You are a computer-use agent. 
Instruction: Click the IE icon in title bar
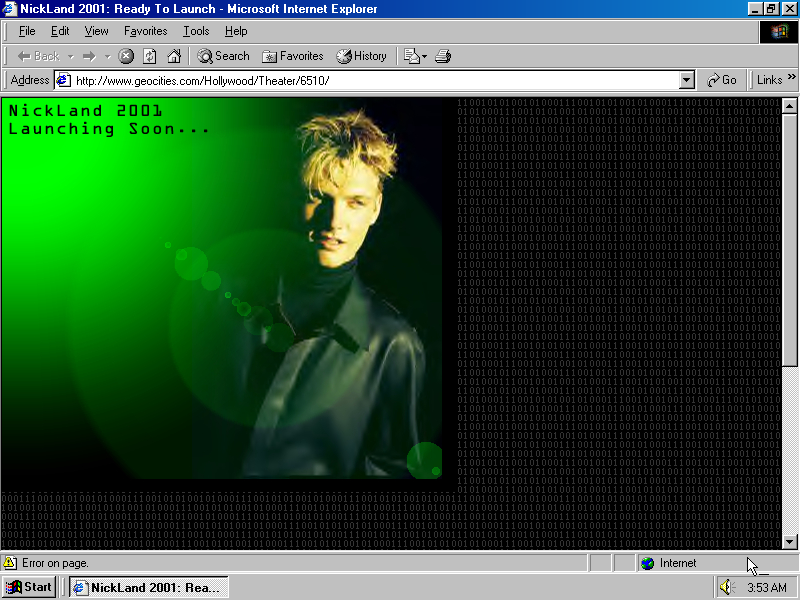(10, 9)
